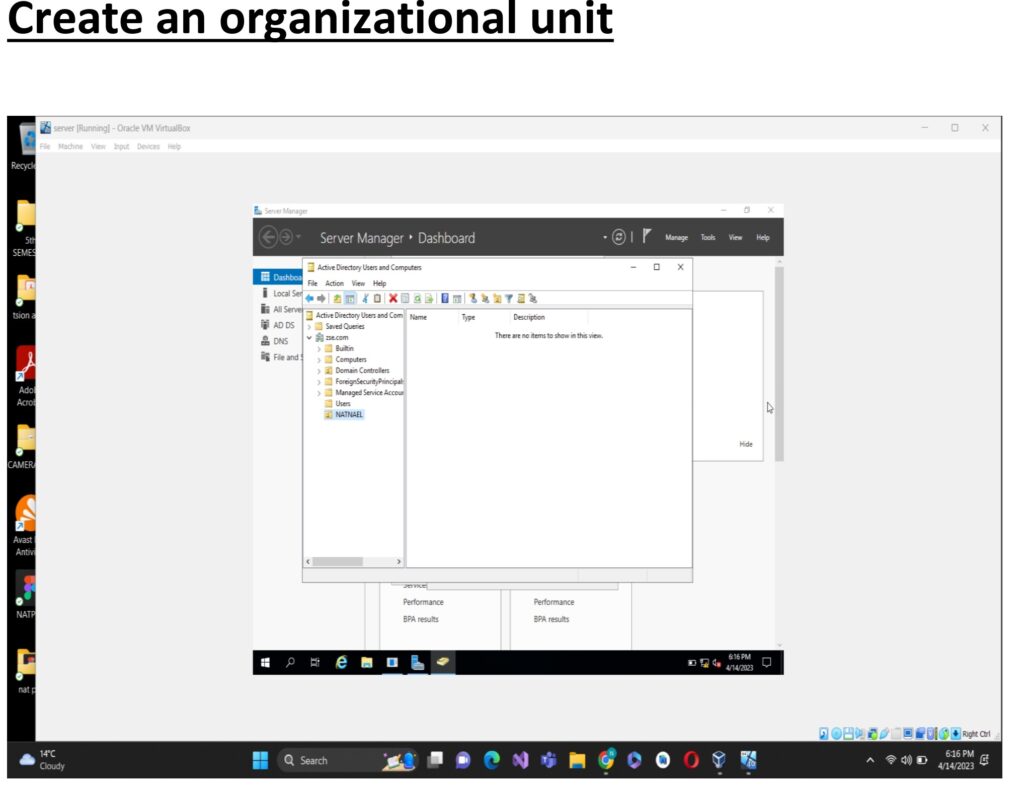This screenshot has height=789, width=1024.
Task: Click horizontal scrollbar thumb under console tree
Action: click(x=337, y=562)
